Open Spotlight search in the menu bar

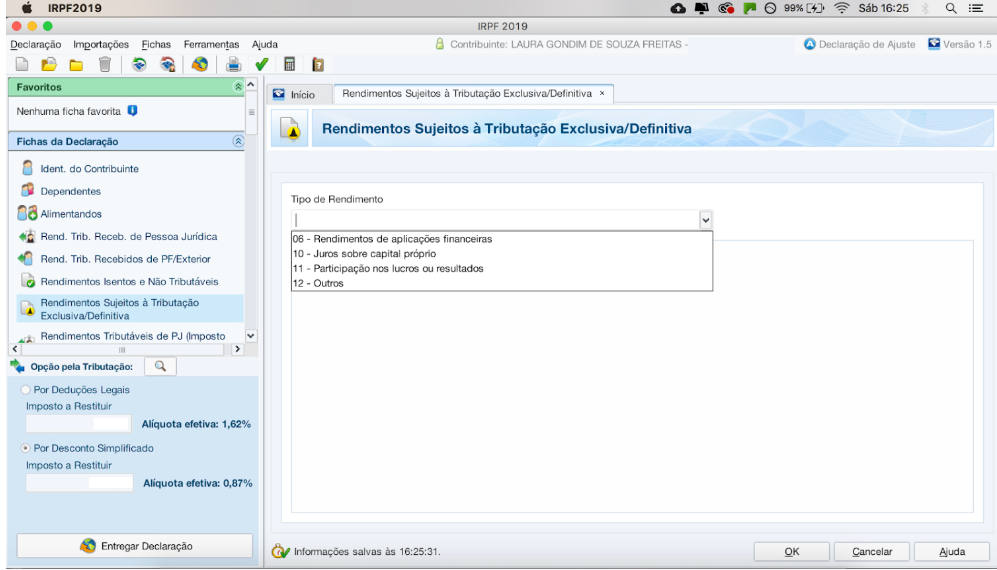click(x=951, y=8)
